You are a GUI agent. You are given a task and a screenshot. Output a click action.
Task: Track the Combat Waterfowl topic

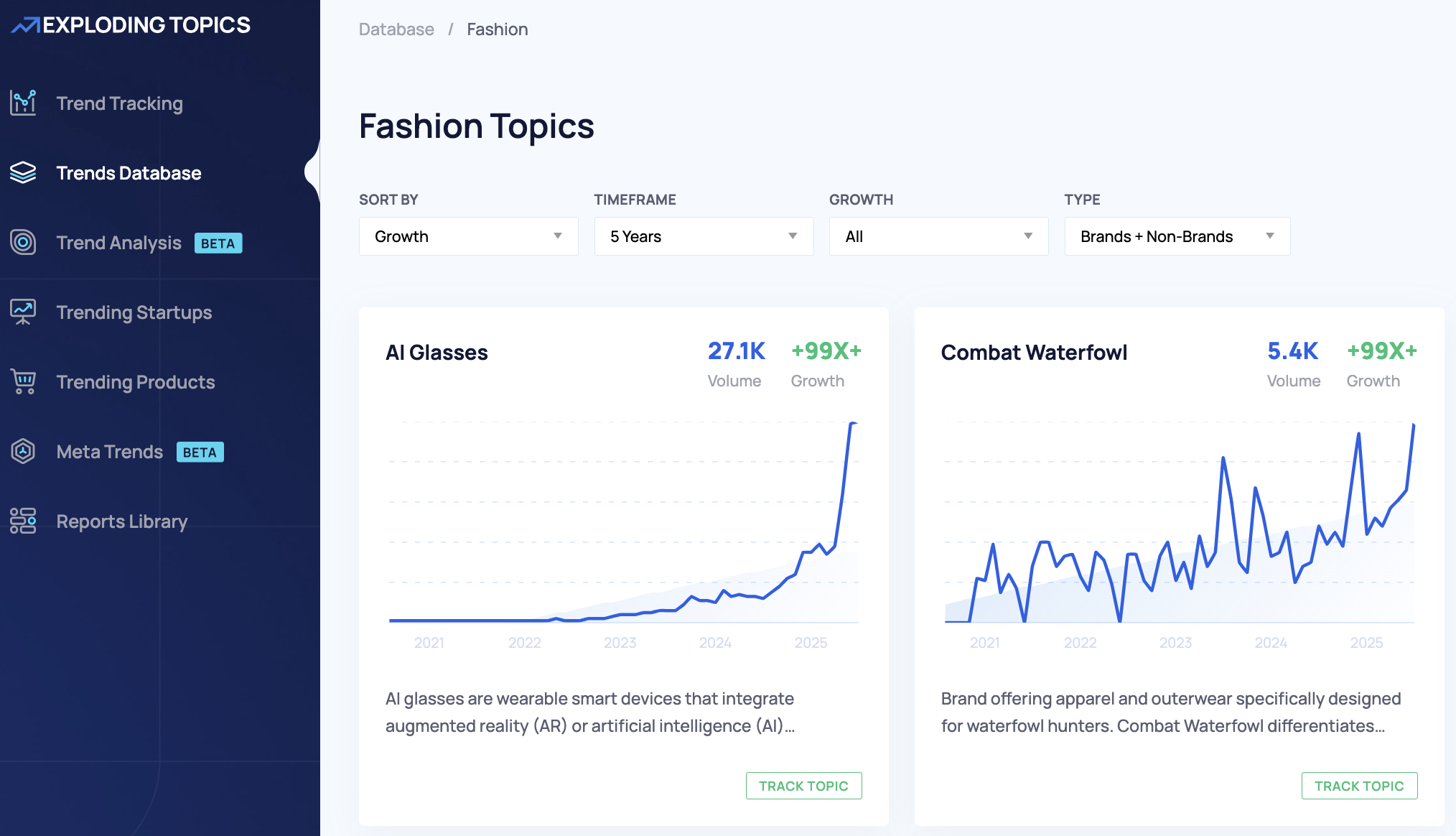pyautogui.click(x=1359, y=786)
